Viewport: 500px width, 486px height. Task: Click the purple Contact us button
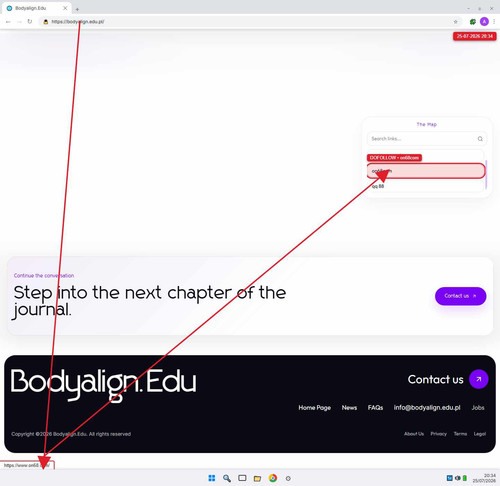click(460, 296)
